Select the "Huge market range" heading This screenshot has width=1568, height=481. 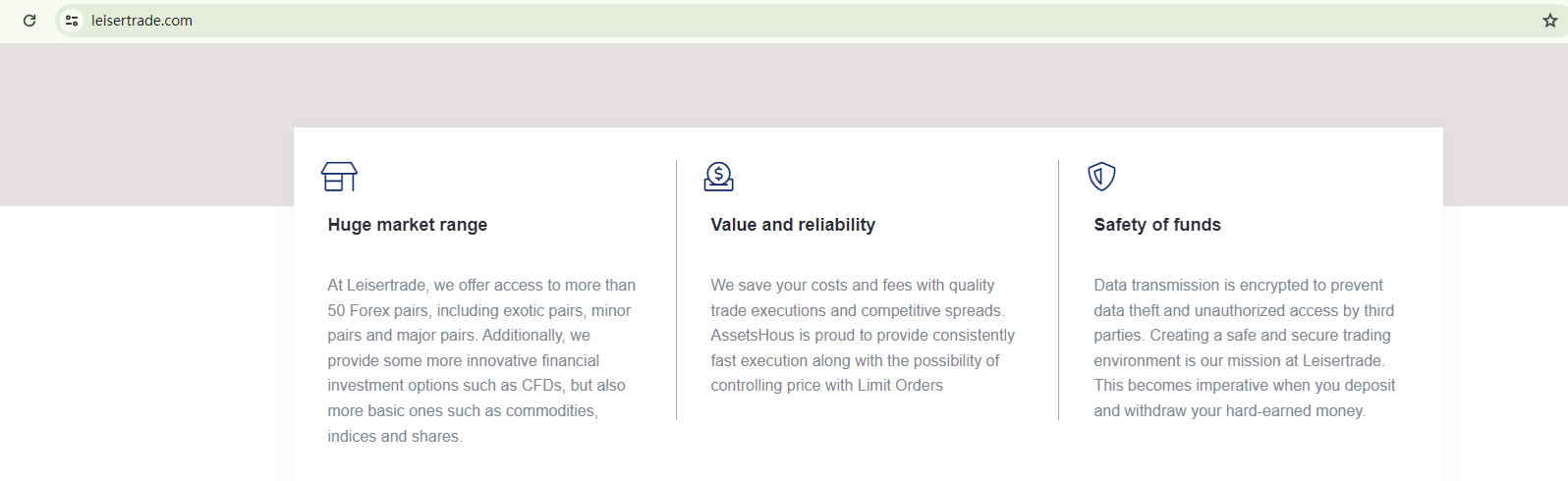pyautogui.click(x=408, y=225)
